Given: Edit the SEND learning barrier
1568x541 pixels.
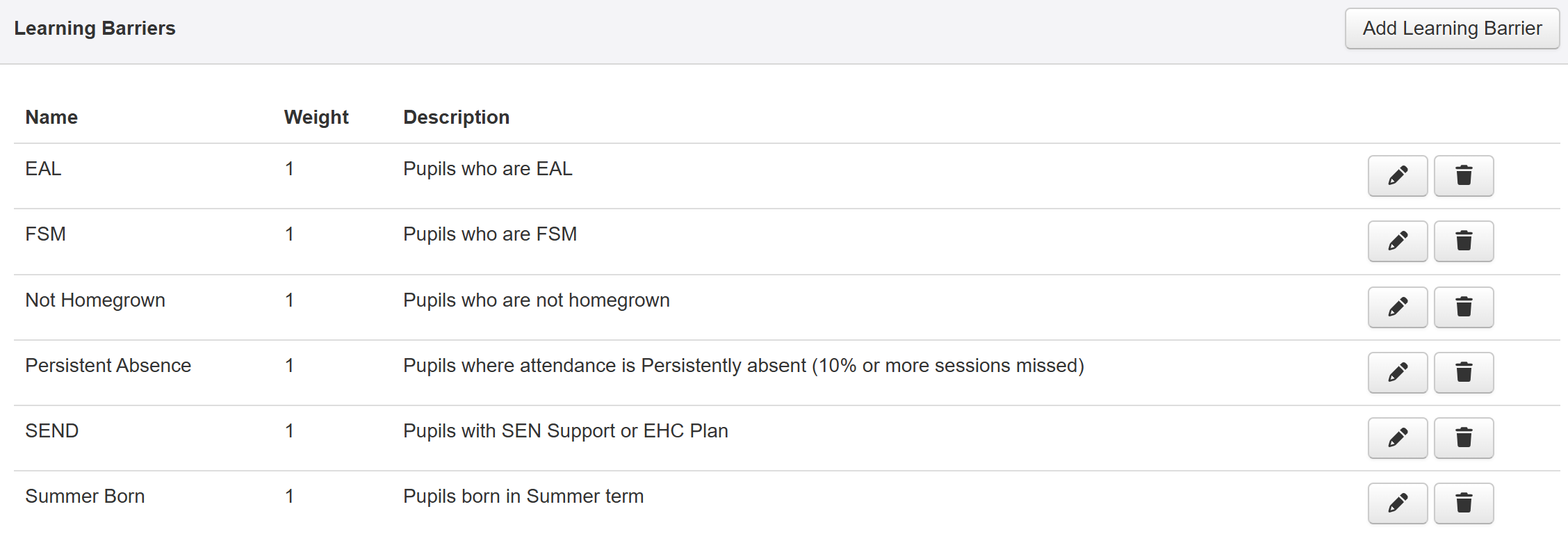Looking at the screenshot, I should tap(1397, 438).
